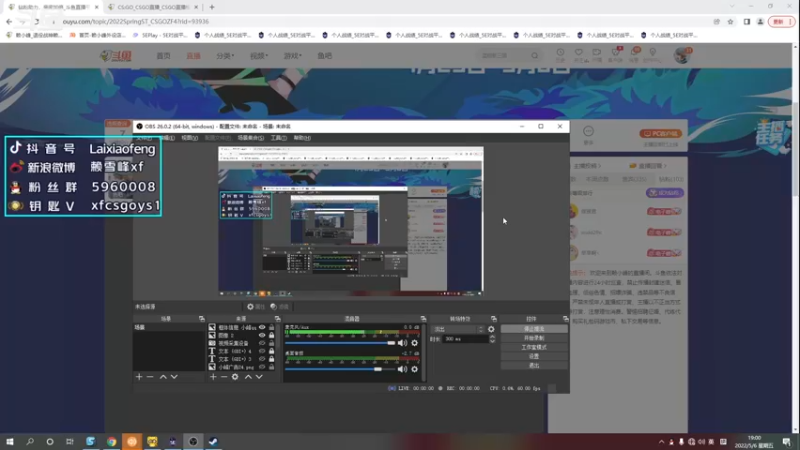Image resolution: width=800 pixels, height=450 pixels.
Task: Move selected source up in sources panel
Action: [x=248, y=377]
